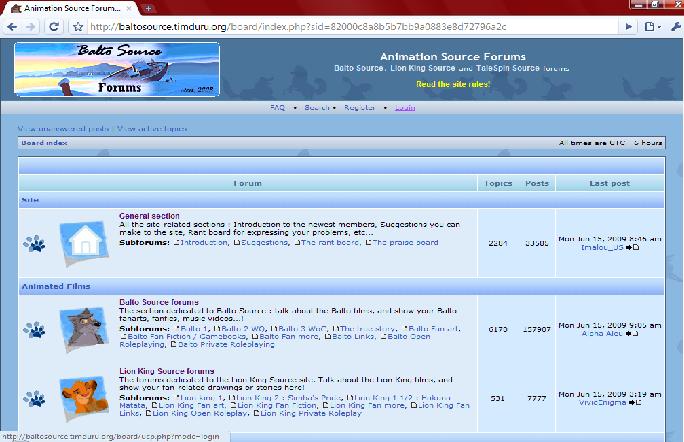Open the General section forum title
This screenshot has width=684, height=442.
coord(149,216)
